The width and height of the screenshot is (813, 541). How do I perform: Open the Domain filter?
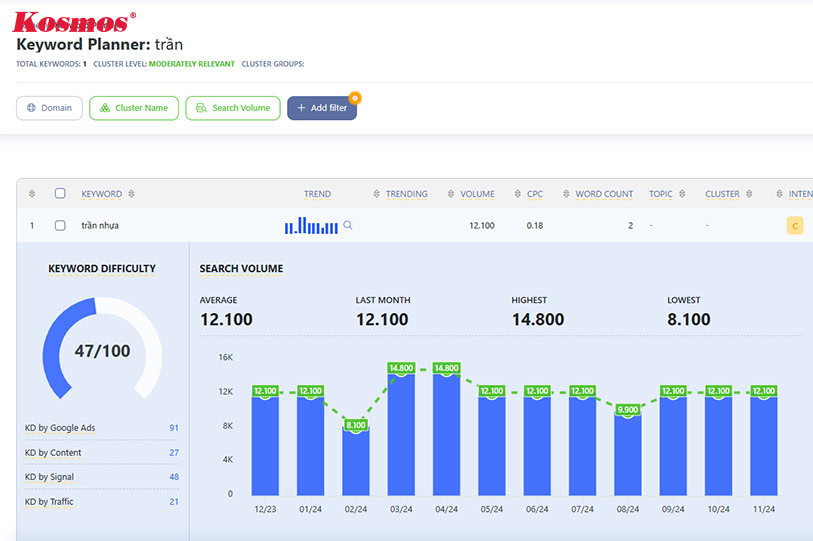pyautogui.click(x=49, y=108)
